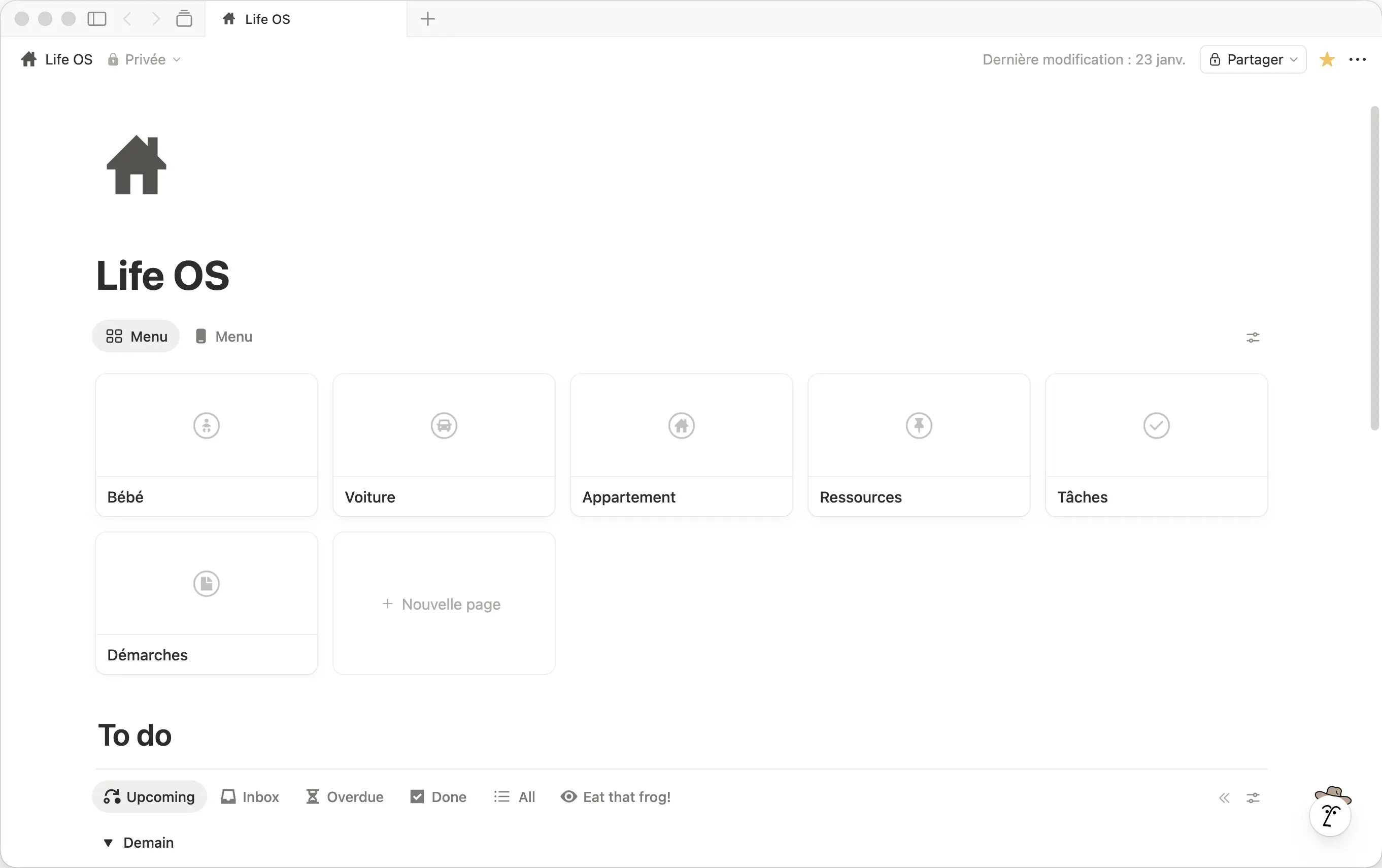The image size is (1382, 868).
Task: Open the page options three-dot menu
Action: pos(1358,59)
